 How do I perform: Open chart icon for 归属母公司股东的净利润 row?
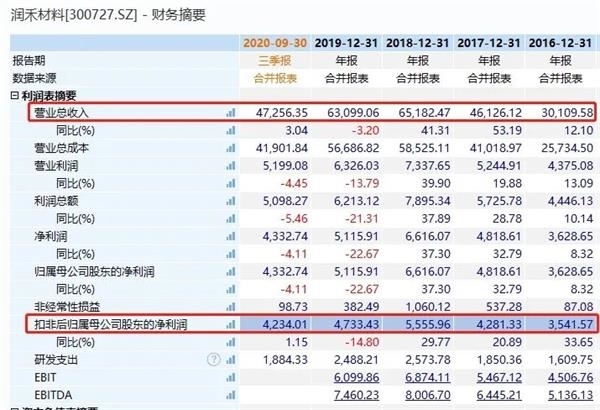pos(231,272)
